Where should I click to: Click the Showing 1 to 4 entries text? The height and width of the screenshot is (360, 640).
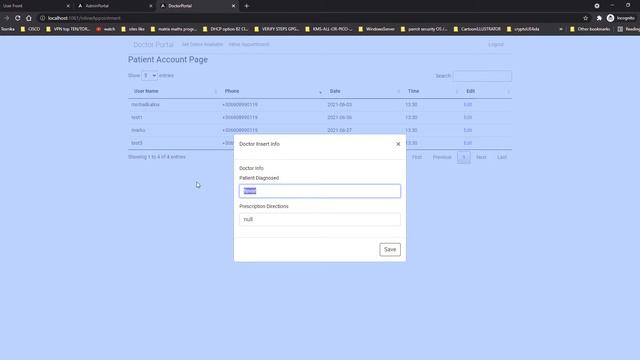[157, 157]
